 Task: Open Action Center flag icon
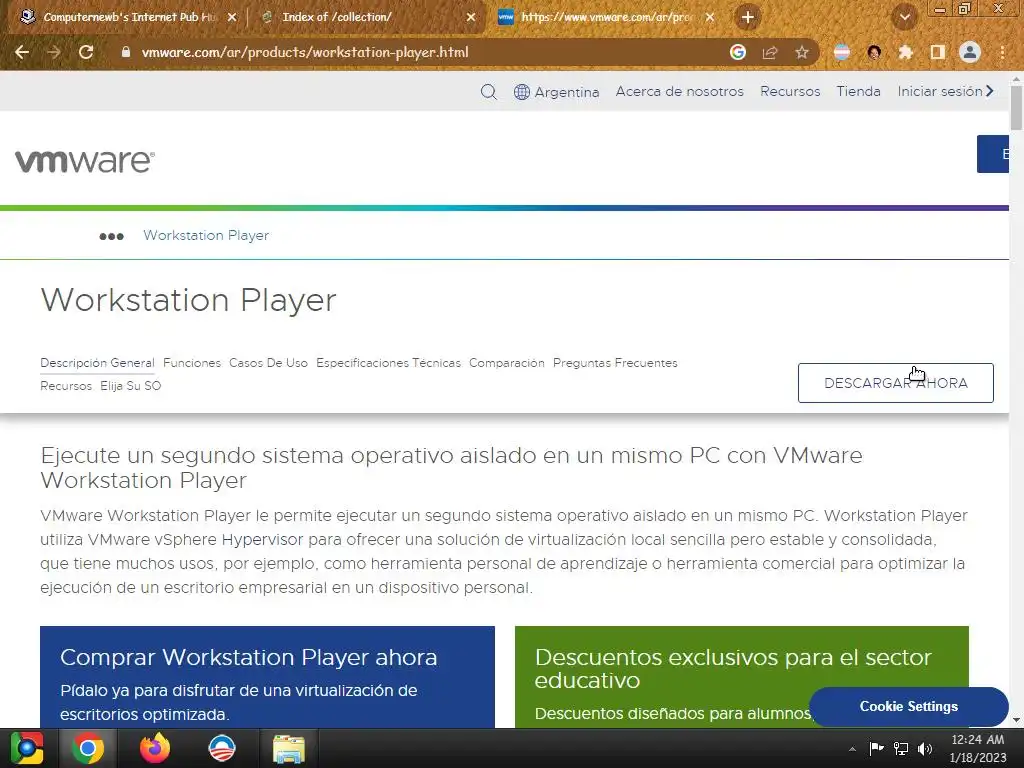(876, 748)
